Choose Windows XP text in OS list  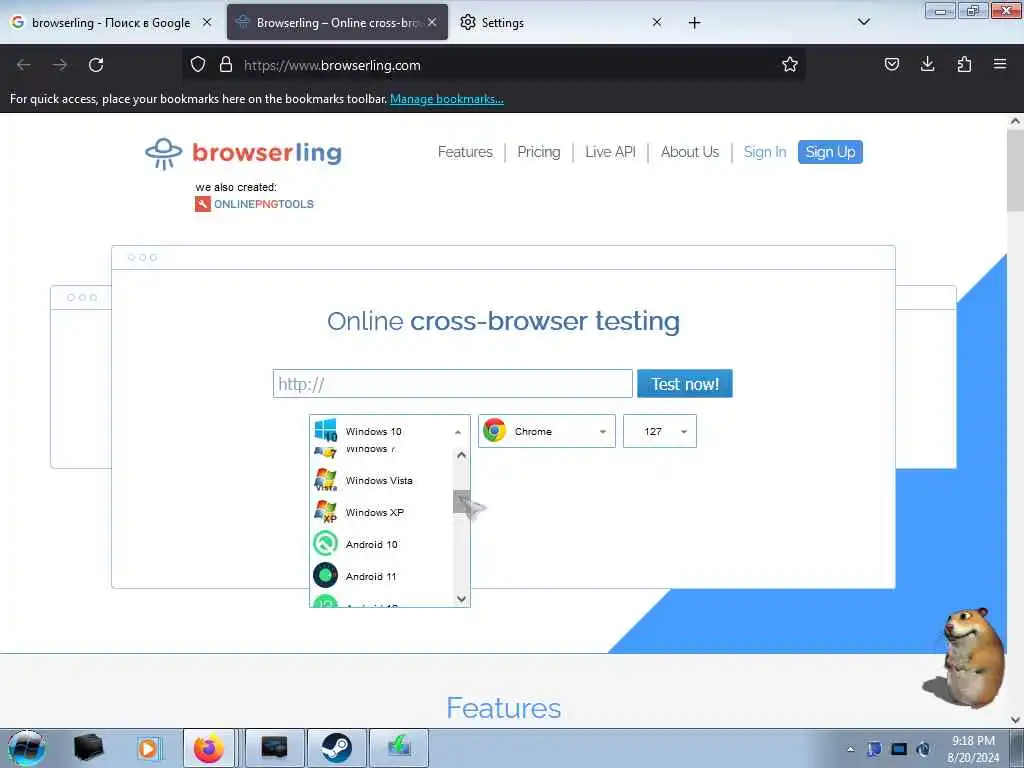tap(375, 512)
